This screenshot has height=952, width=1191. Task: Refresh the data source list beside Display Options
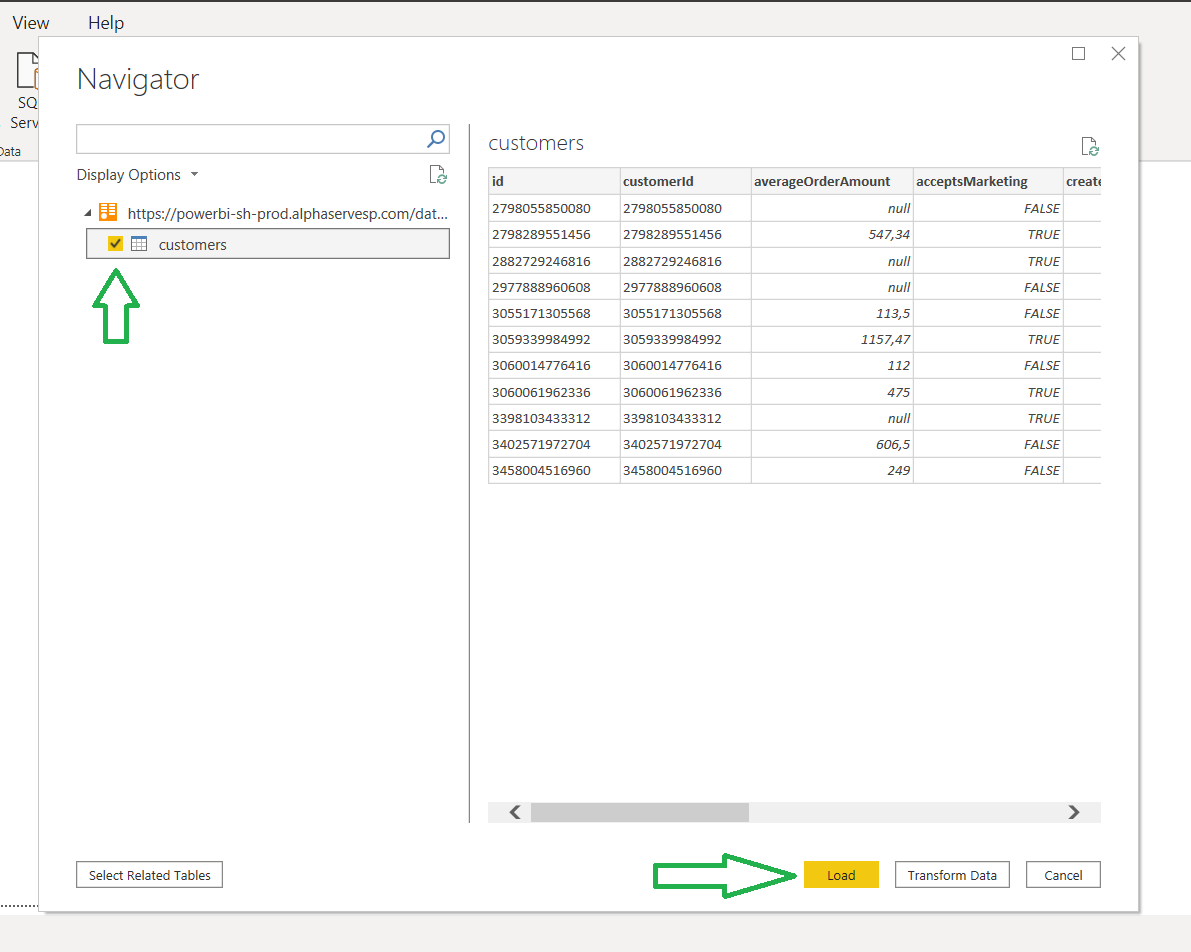(x=438, y=174)
